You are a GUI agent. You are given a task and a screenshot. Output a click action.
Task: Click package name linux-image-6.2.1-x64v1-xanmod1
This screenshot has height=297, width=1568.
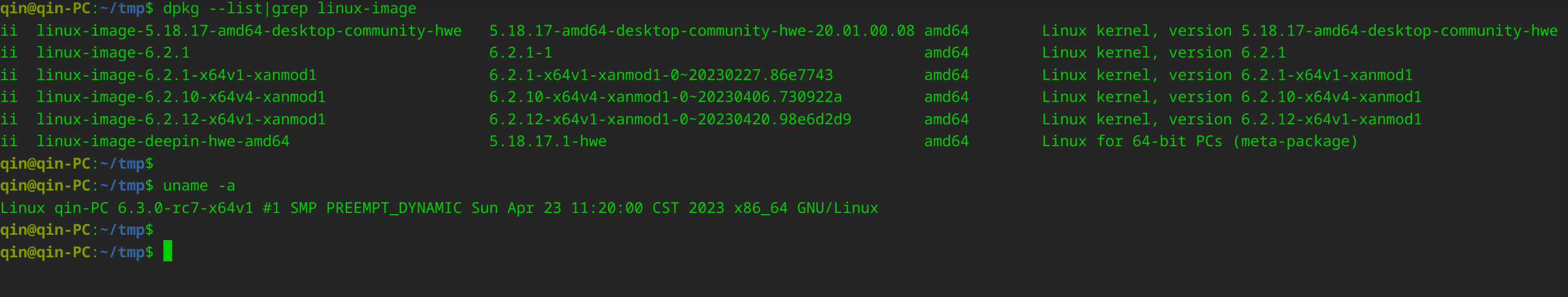pyautogui.click(x=176, y=75)
